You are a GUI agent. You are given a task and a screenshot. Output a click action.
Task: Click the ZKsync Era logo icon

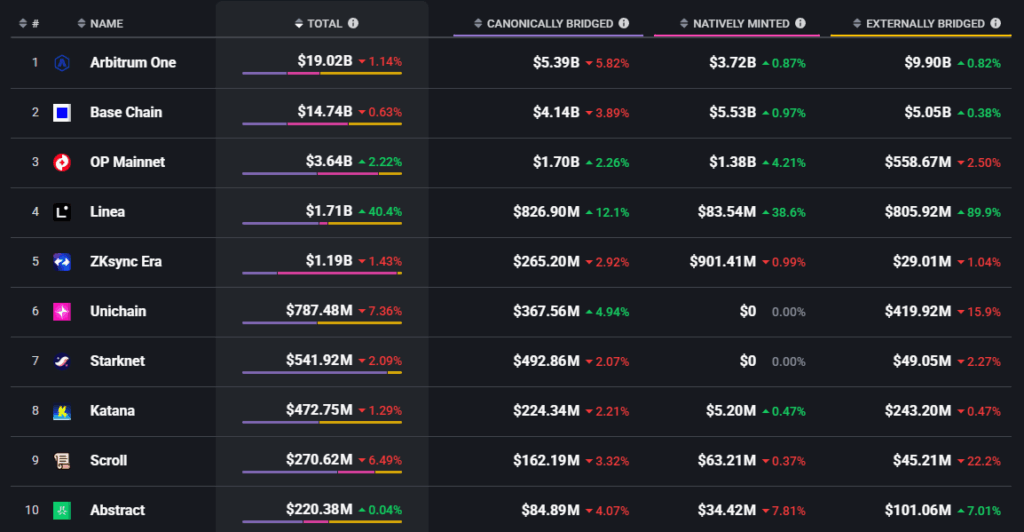62,262
